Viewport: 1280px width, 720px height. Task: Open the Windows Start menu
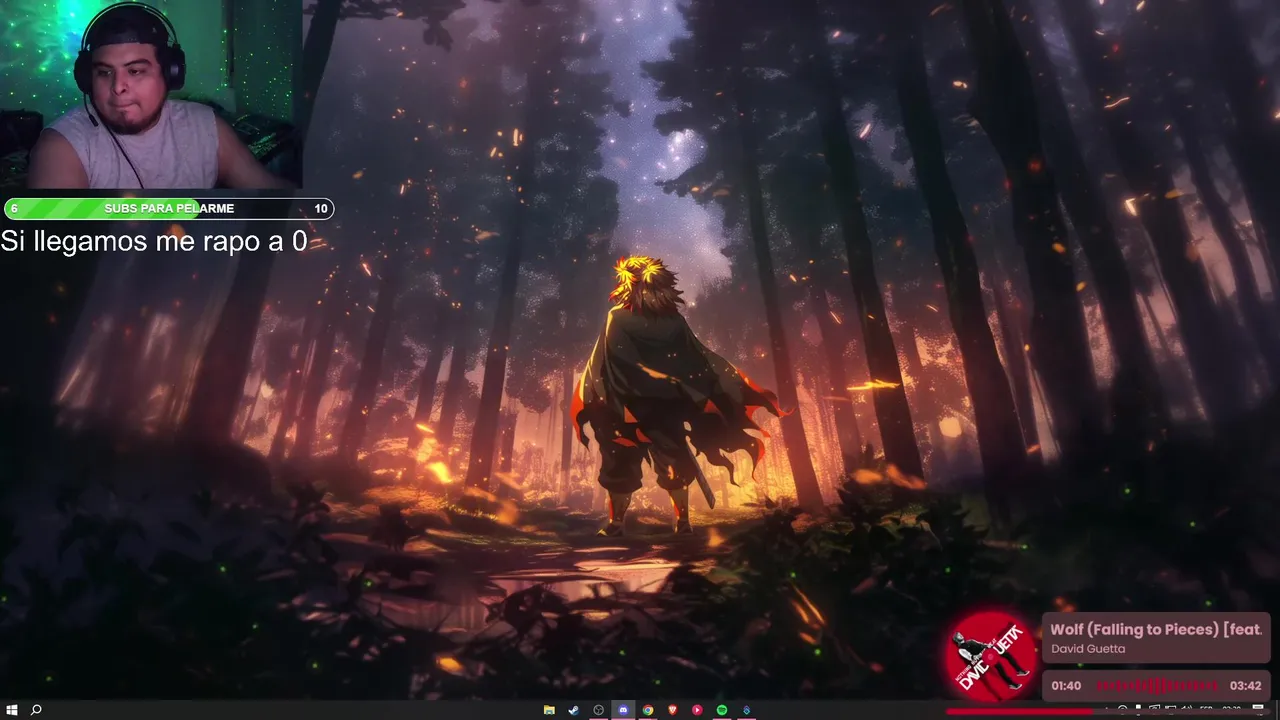[12, 710]
